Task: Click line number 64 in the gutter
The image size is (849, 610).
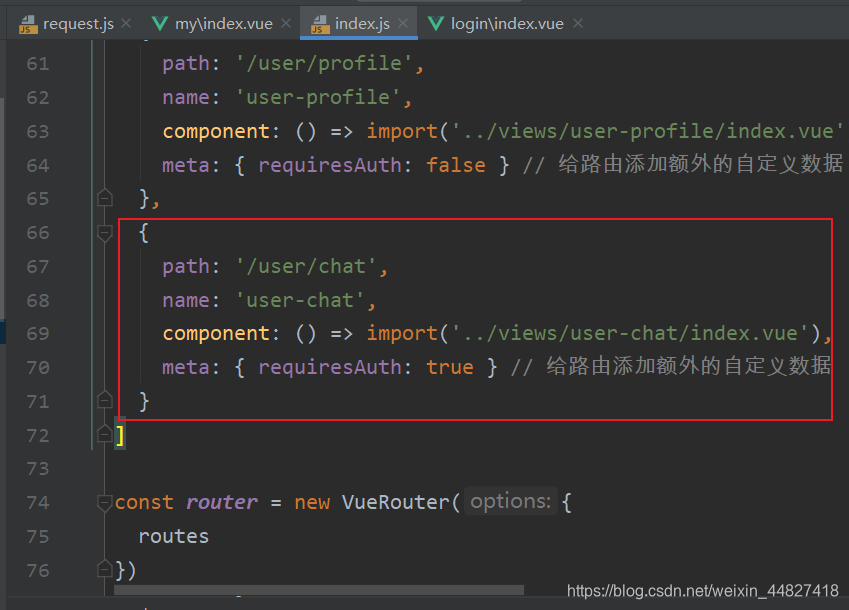Action: (38, 165)
